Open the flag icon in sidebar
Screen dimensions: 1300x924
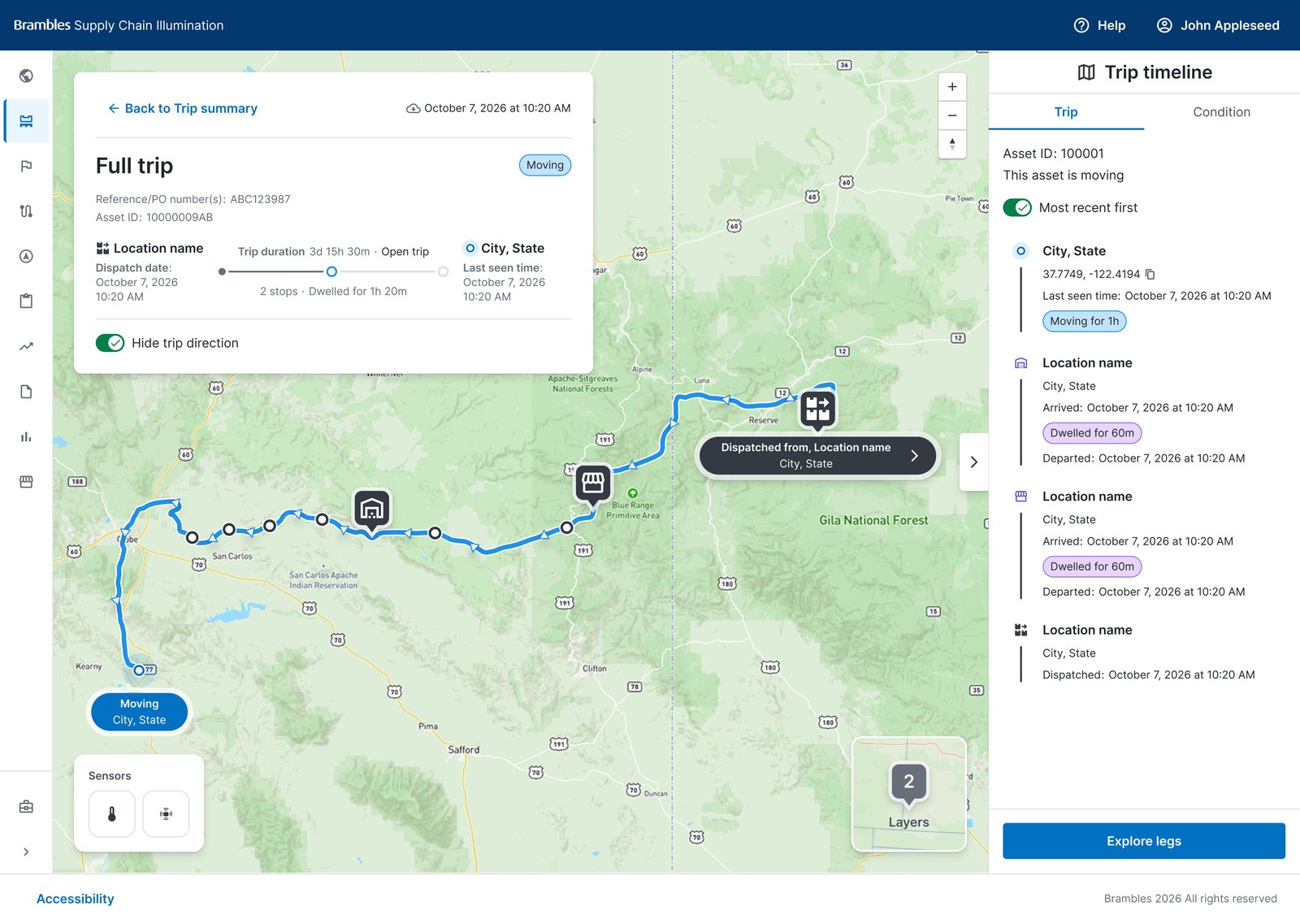[x=26, y=166]
